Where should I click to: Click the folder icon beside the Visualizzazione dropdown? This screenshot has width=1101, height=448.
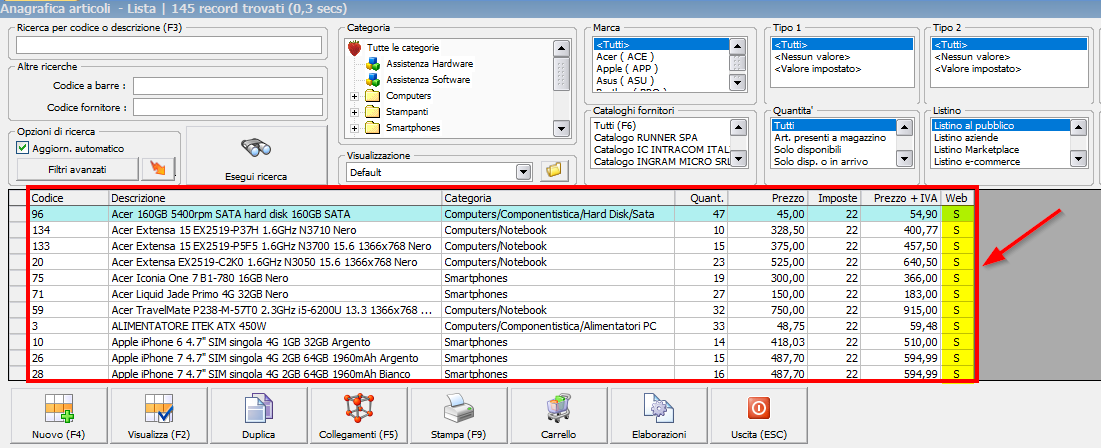click(555, 171)
